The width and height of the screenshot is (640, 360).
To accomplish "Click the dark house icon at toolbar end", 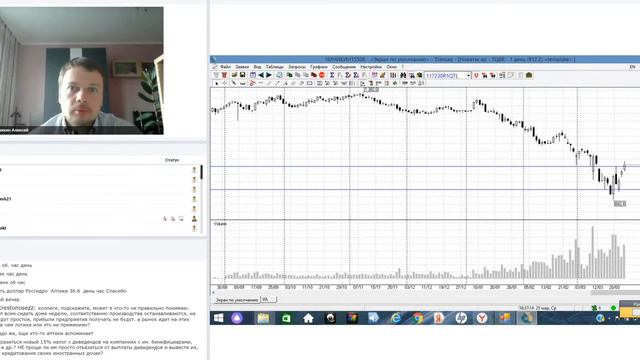I will [529, 75].
